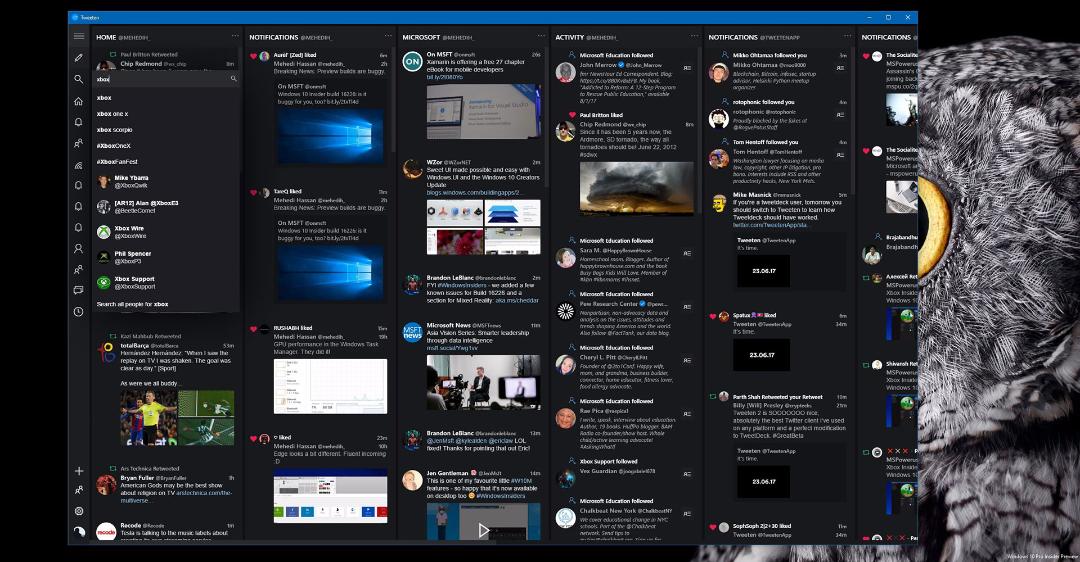1080x562 pixels.
Task: Go to the Home column via house icon
Action: [x=79, y=101]
